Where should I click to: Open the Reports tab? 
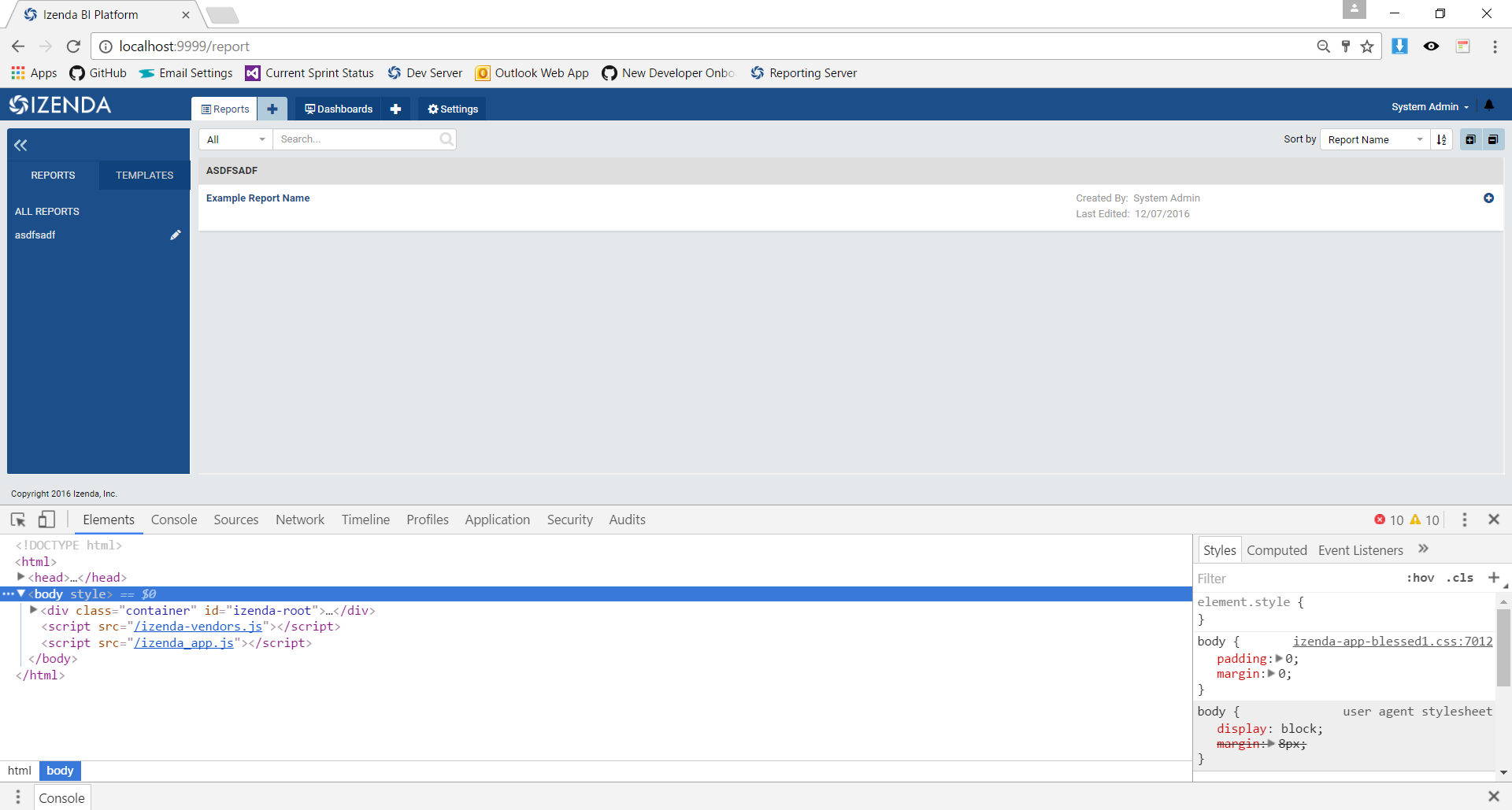(x=225, y=109)
